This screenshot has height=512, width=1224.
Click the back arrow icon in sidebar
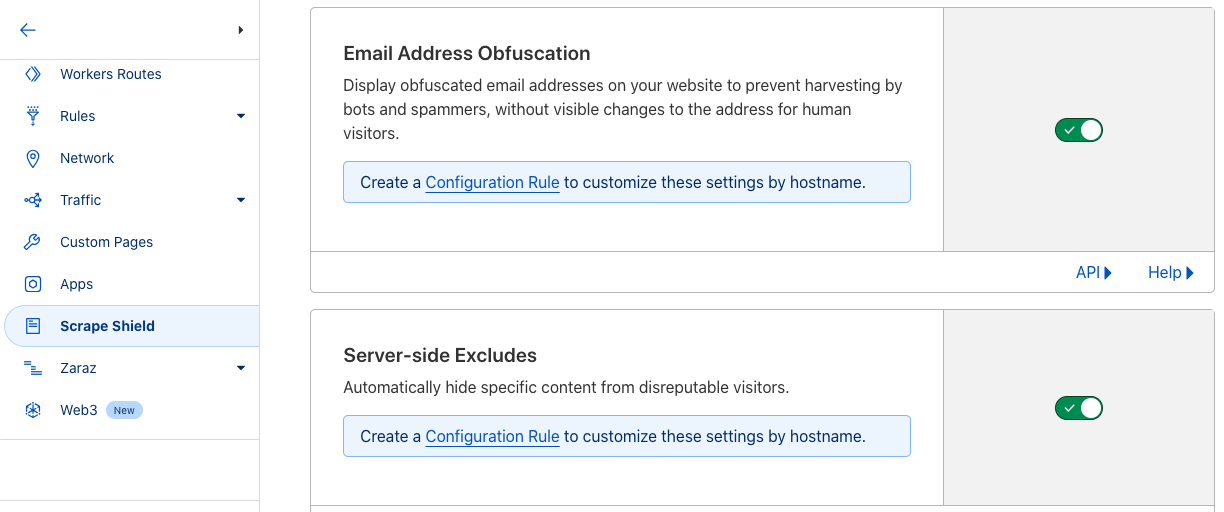click(28, 30)
